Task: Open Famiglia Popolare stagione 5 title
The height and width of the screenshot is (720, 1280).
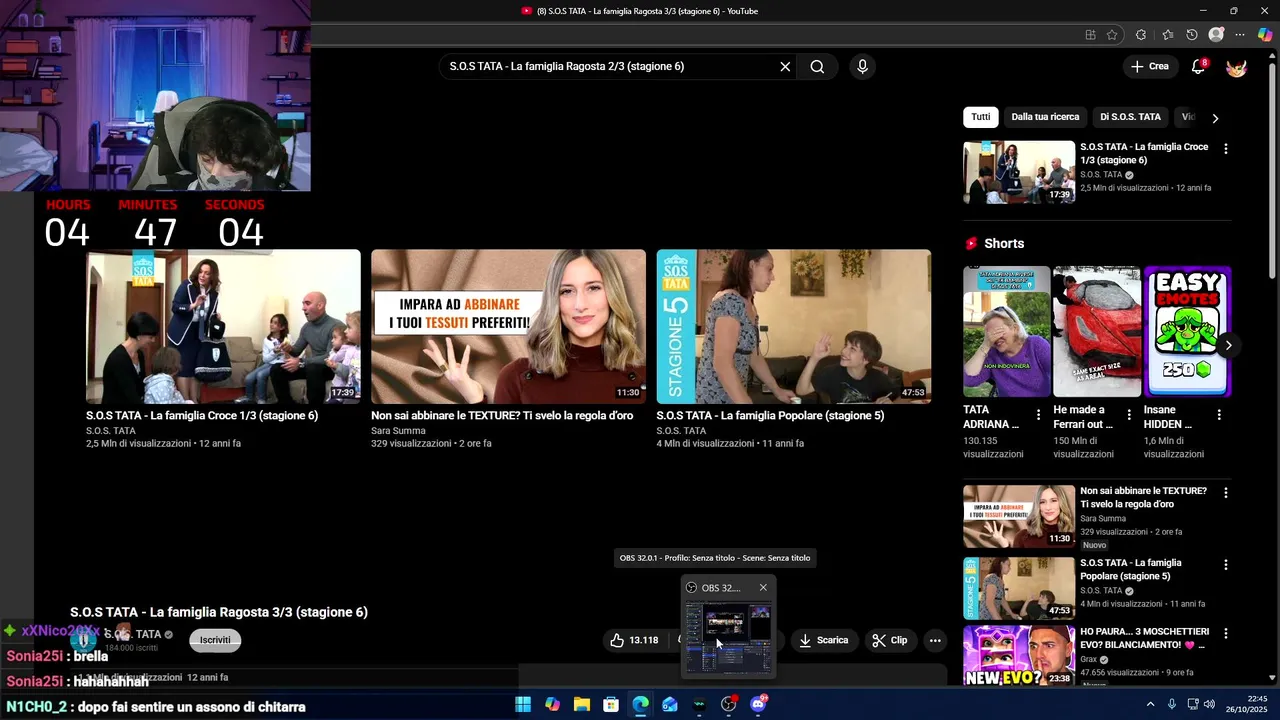Action: (x=770, y=416)
